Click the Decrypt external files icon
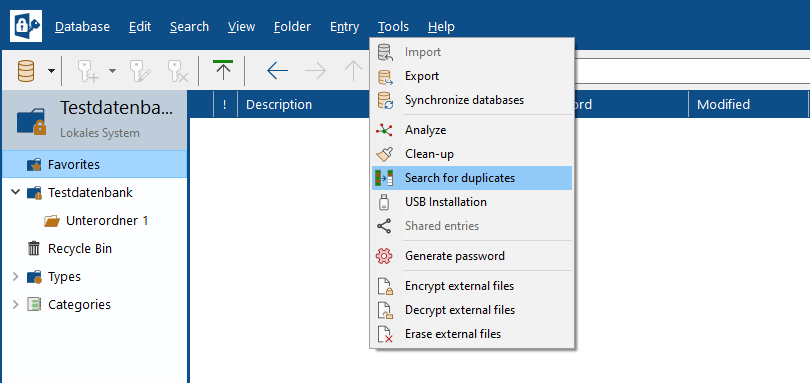The image size is (810, 383). [x=385, y=310]
